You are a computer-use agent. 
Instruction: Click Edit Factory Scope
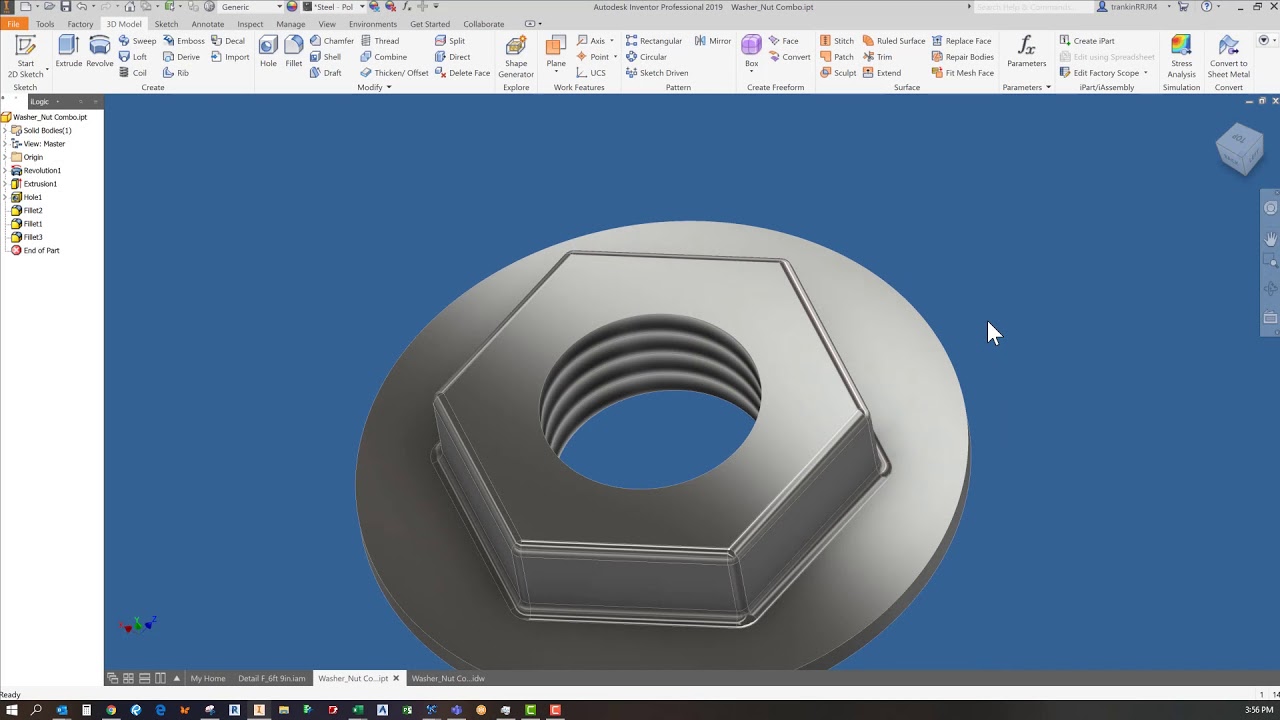point(1104,73)
